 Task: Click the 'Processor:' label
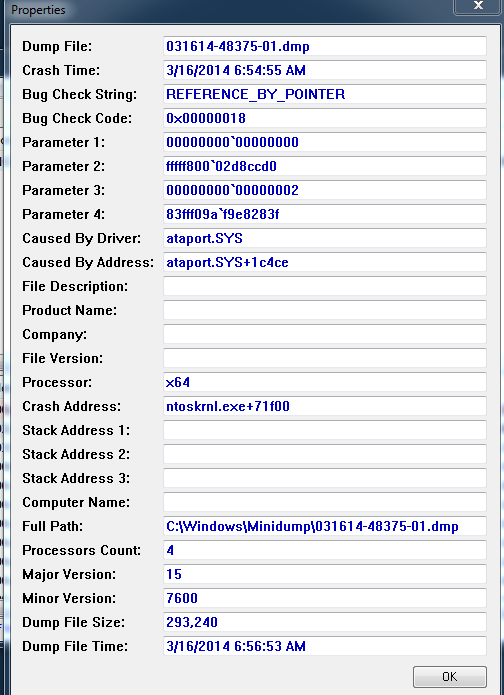pyautogui.click(x=57, y=382)
